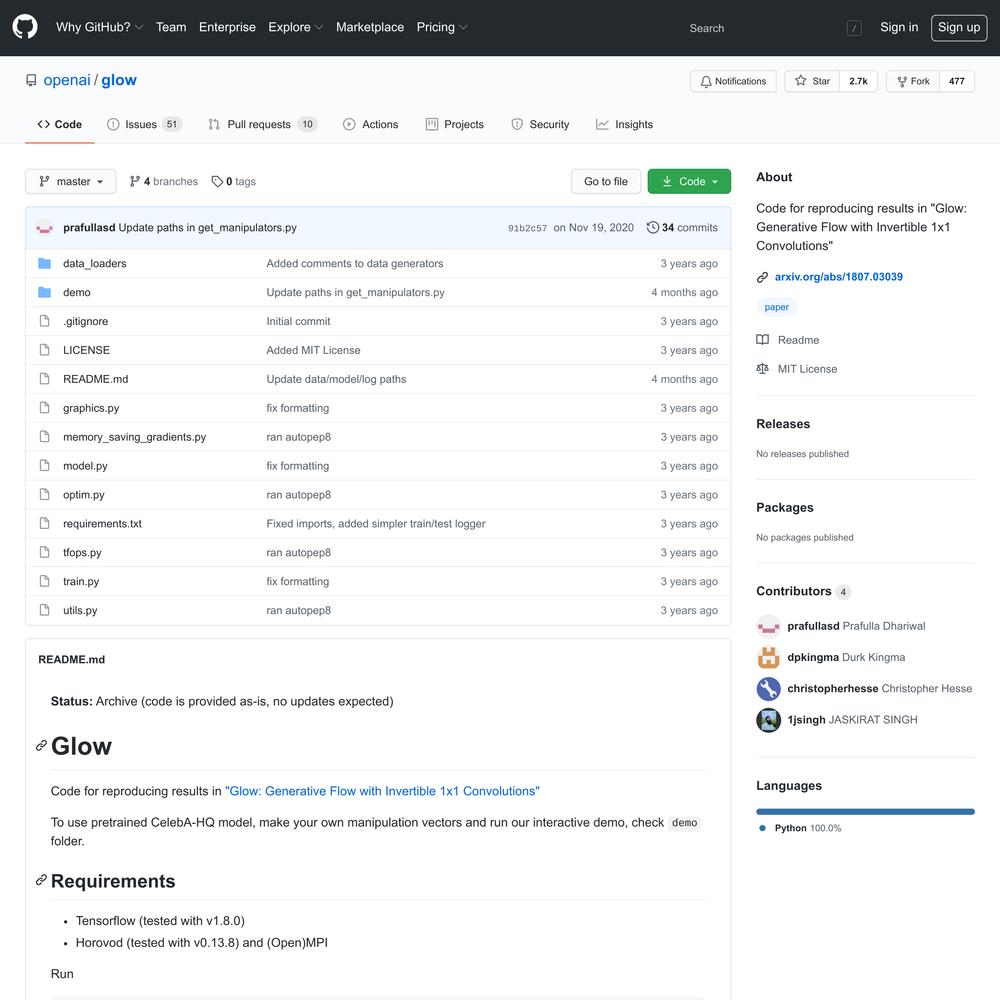Open the 34 commits history link
The image size is (1000, 1000).
point(682,227)
